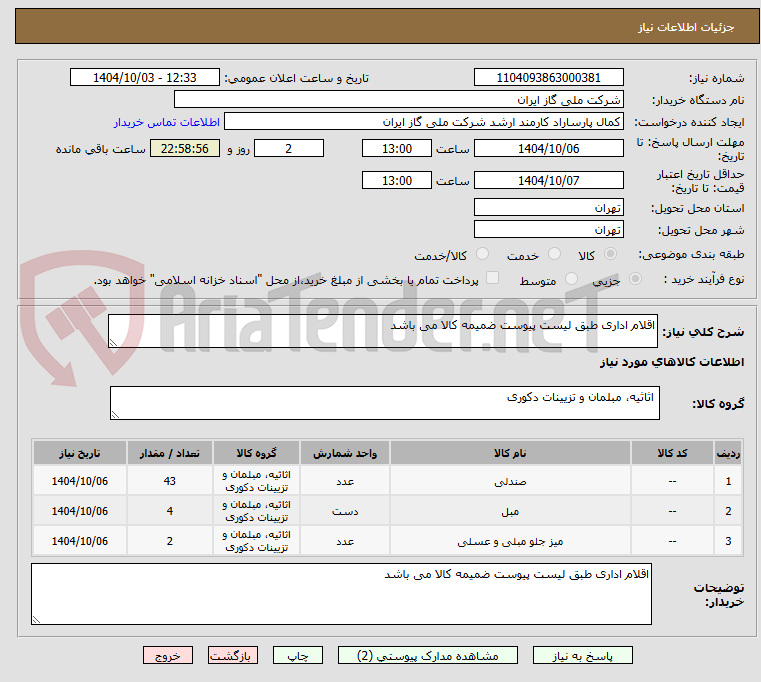Click the کد کالا column header
Viewport: 761px width, 682px height.
point(672,453)
